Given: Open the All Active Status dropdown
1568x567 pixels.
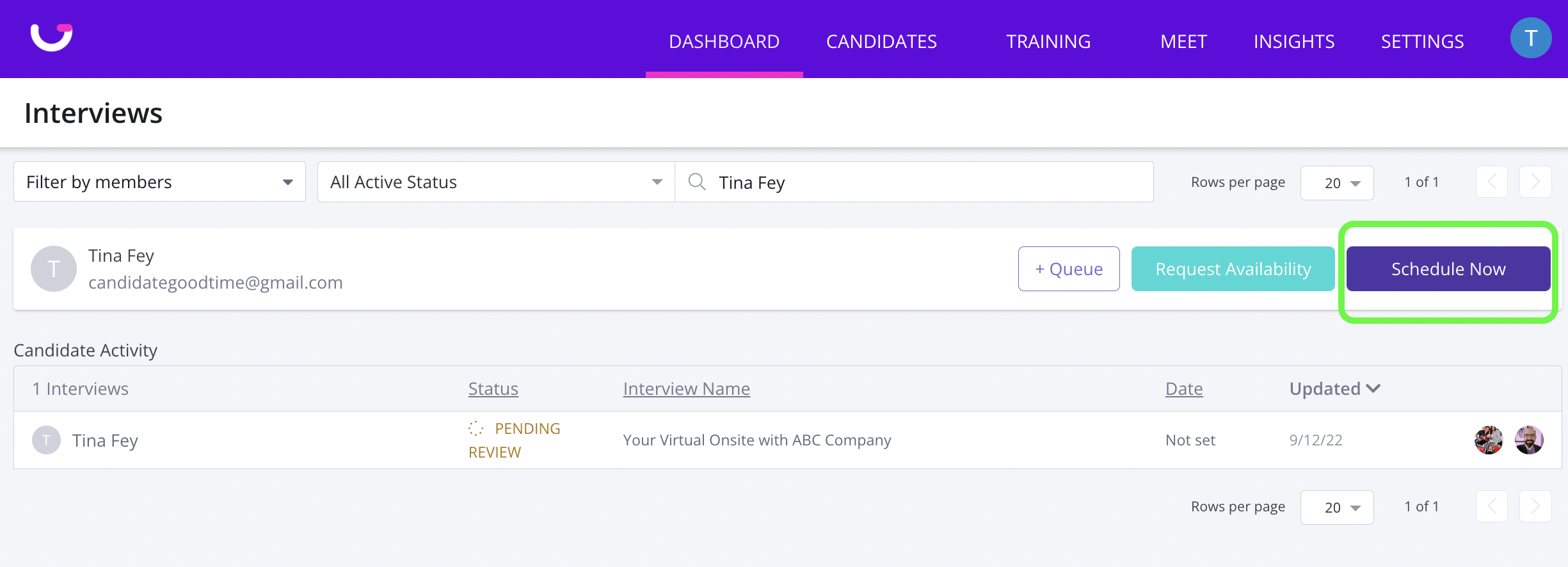Looking at the screenshot, I should tap(496, 182).
